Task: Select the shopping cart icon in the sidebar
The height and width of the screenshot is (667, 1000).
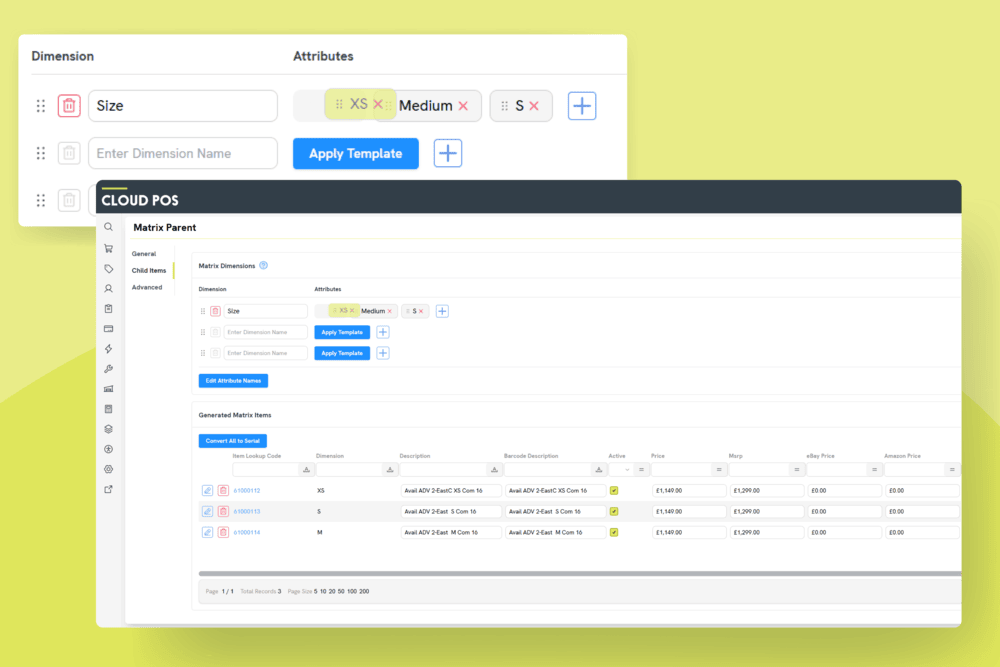Action: 108,248
